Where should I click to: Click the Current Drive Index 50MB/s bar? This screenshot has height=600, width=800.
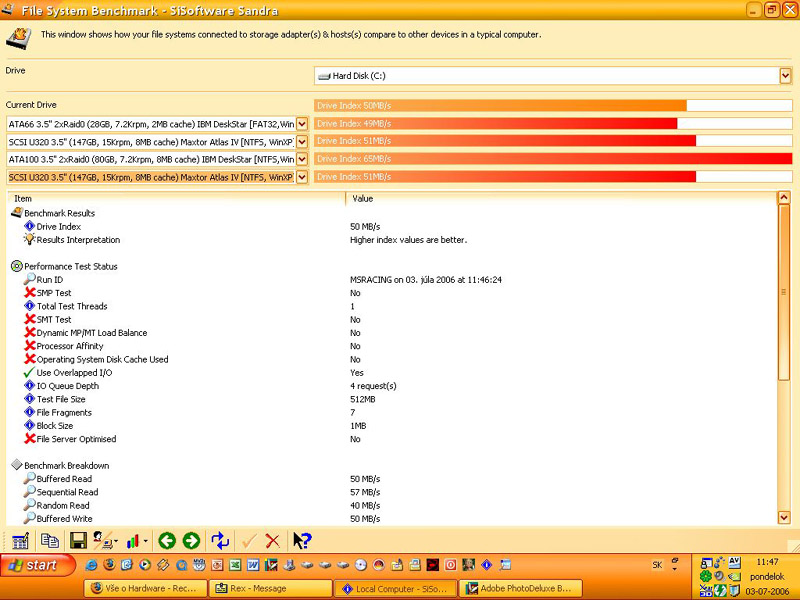(x=553, y=106)
